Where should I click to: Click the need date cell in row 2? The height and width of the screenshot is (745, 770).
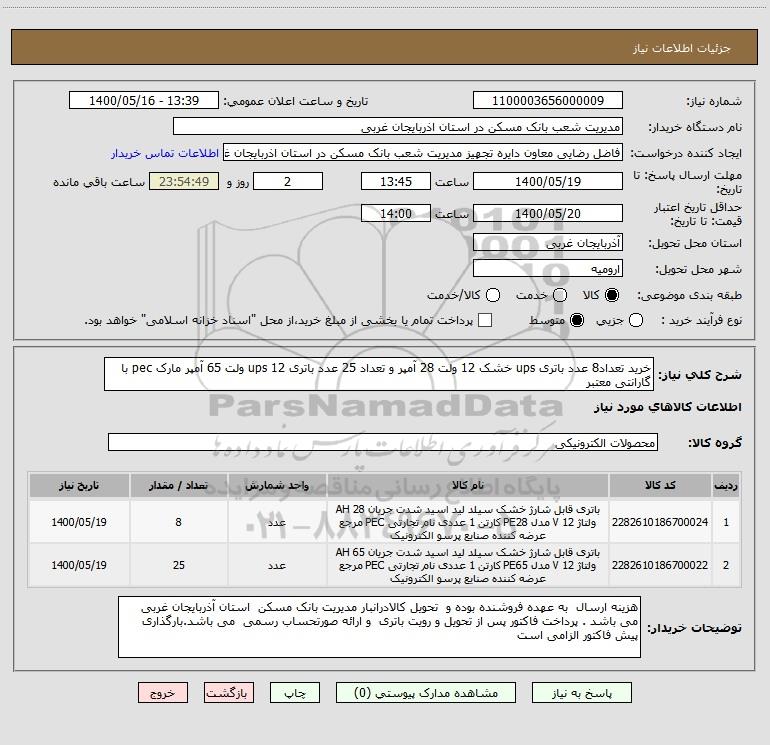(x=79, y=565)
